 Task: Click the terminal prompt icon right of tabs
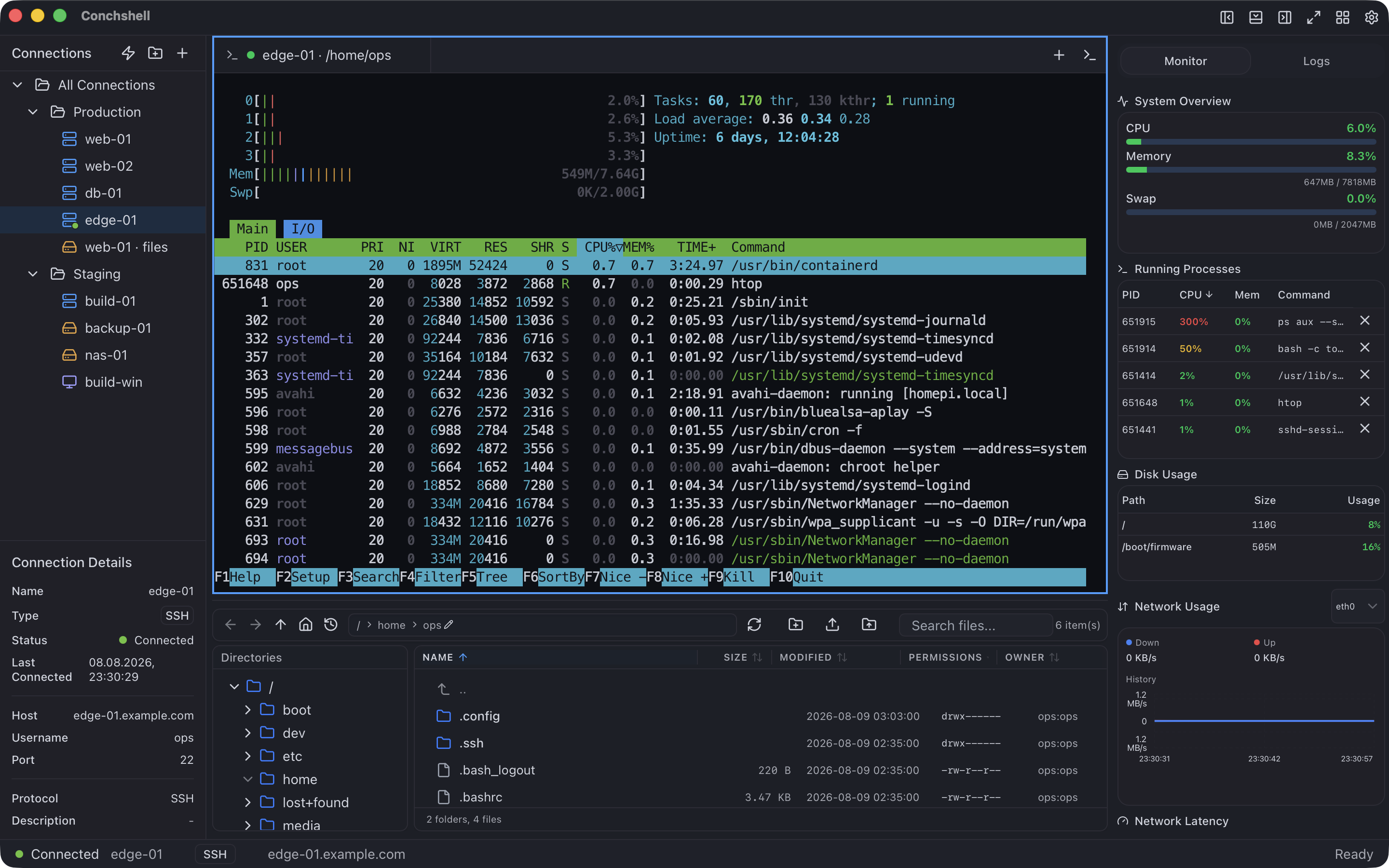pos(1089,55)
